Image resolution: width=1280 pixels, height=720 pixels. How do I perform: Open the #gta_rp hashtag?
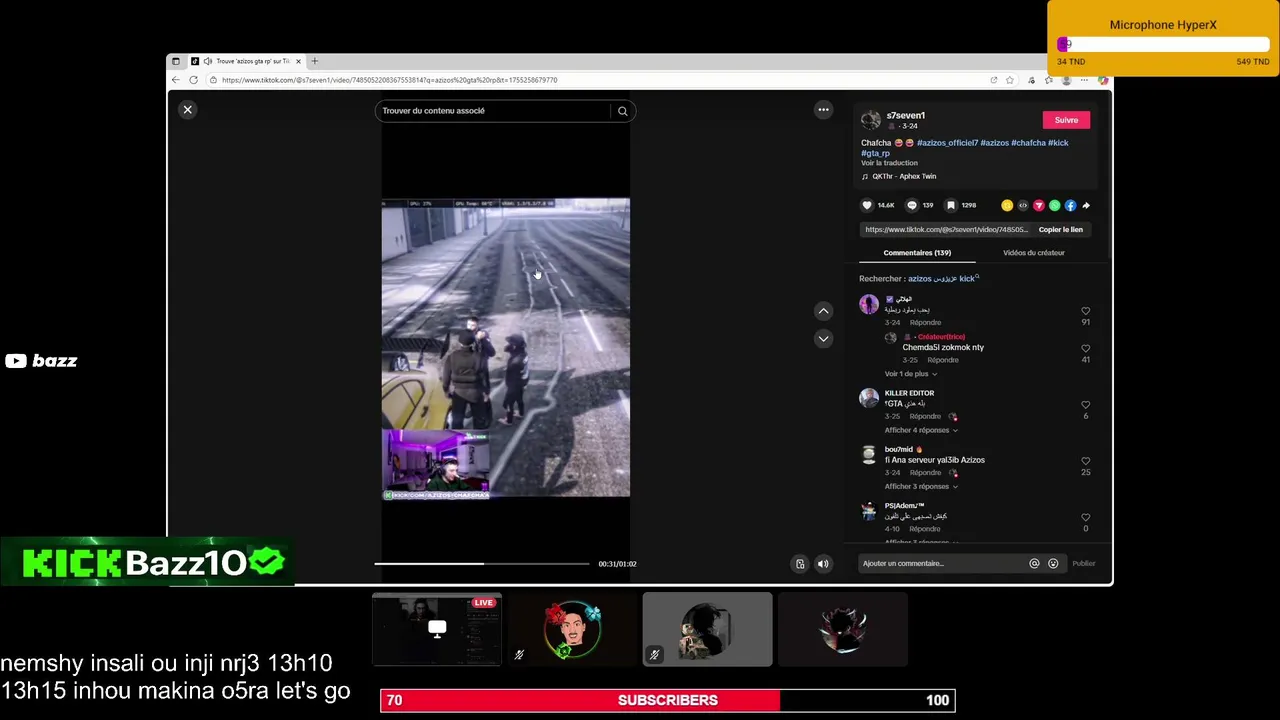[875, 153]
